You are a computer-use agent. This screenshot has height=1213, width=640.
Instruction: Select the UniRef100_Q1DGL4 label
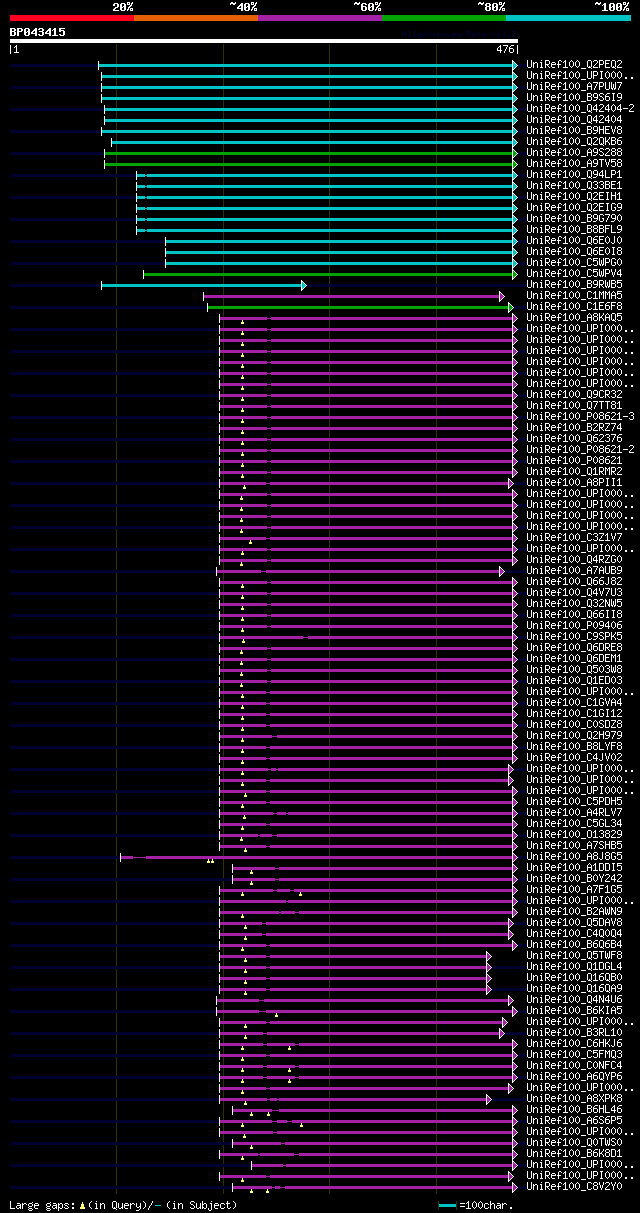574,966
